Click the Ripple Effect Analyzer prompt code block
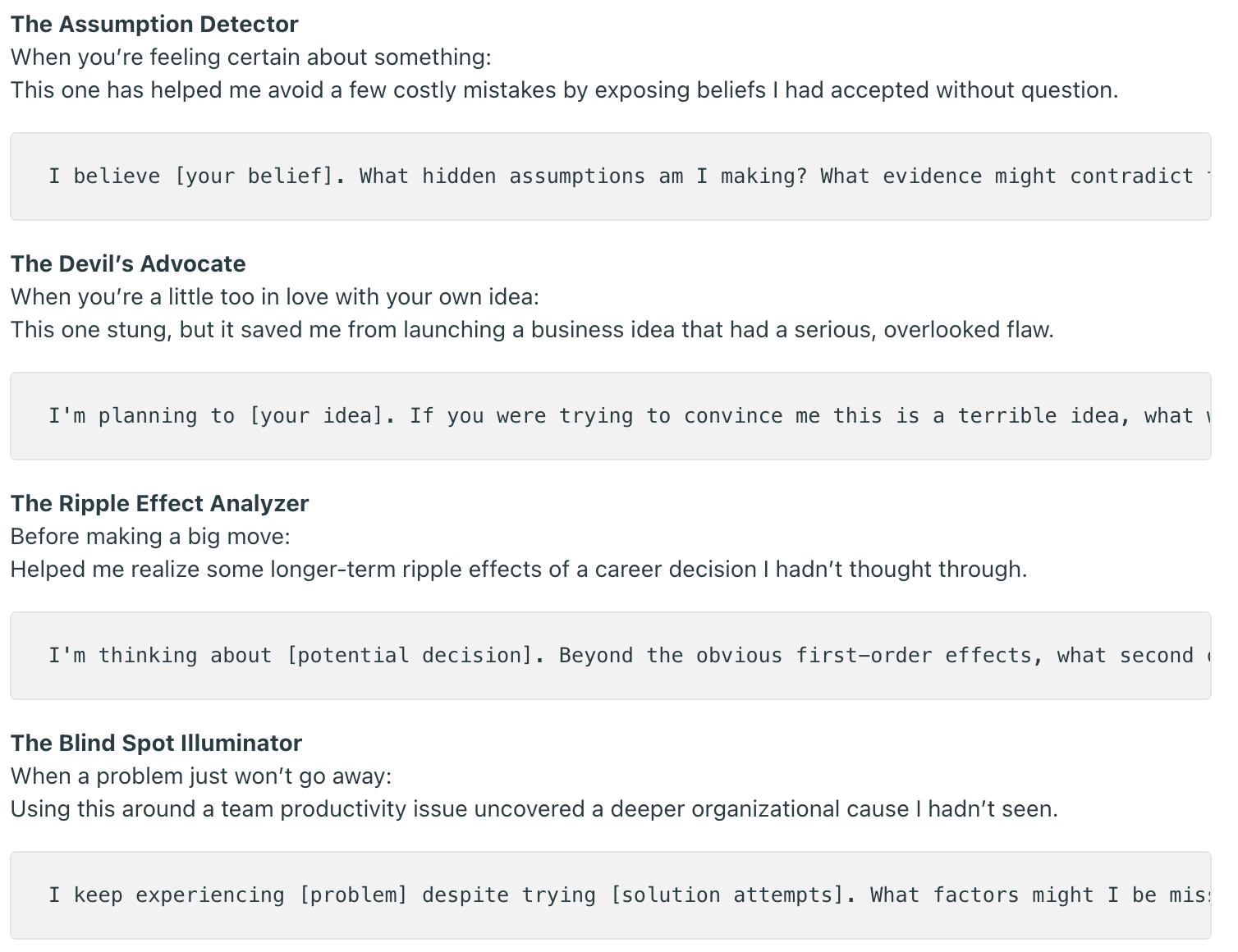This screenshot has height=952, width=1238. [610, 656]
